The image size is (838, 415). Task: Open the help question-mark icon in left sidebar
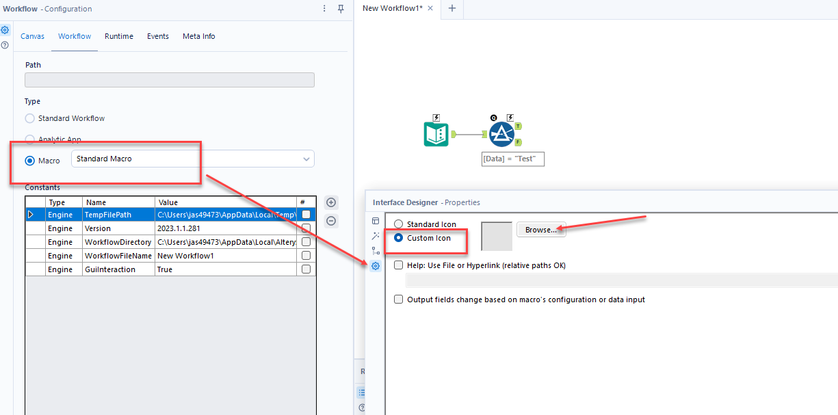point(5,45)
